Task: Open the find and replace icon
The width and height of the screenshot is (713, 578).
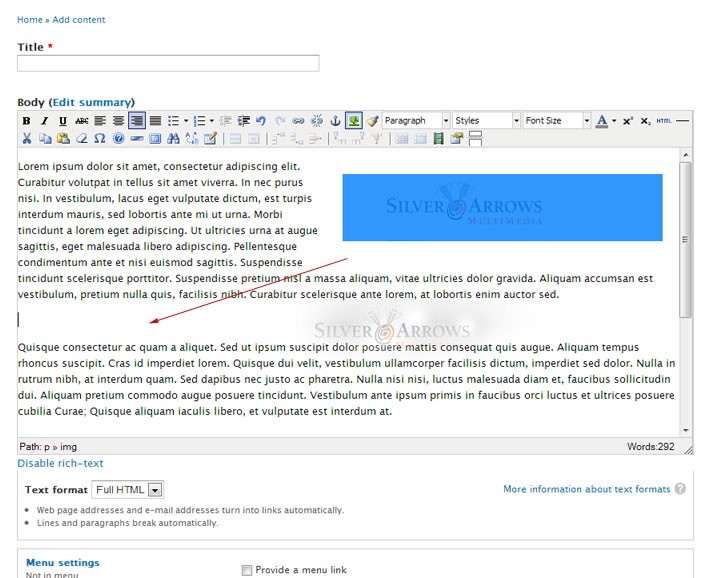Action: coord(192,138)
